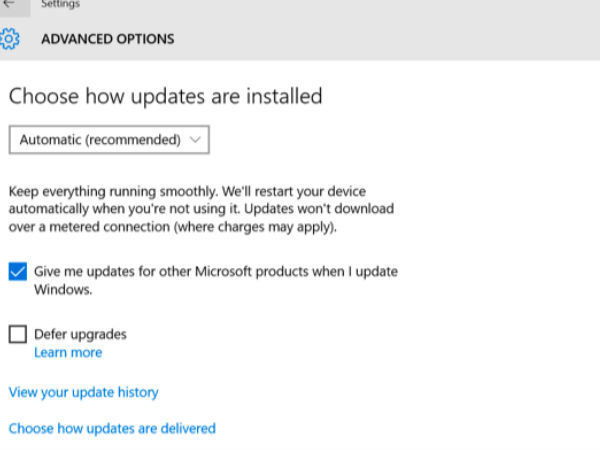Click the 'Automatic (recommended)' text in combo box
This screenshot has height=450, width=600.
click(x=100, y=140)
